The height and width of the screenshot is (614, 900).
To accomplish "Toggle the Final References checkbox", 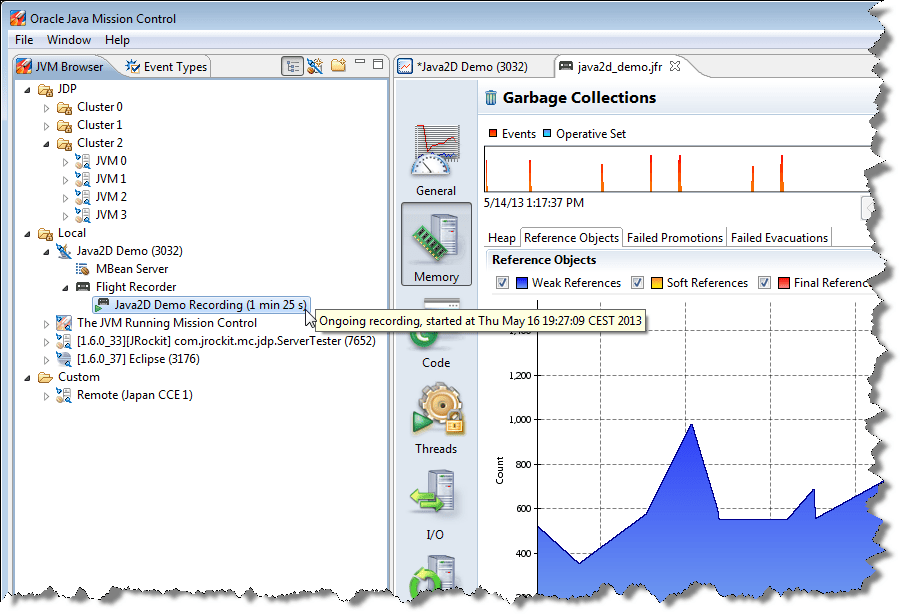I will [766, 283].
